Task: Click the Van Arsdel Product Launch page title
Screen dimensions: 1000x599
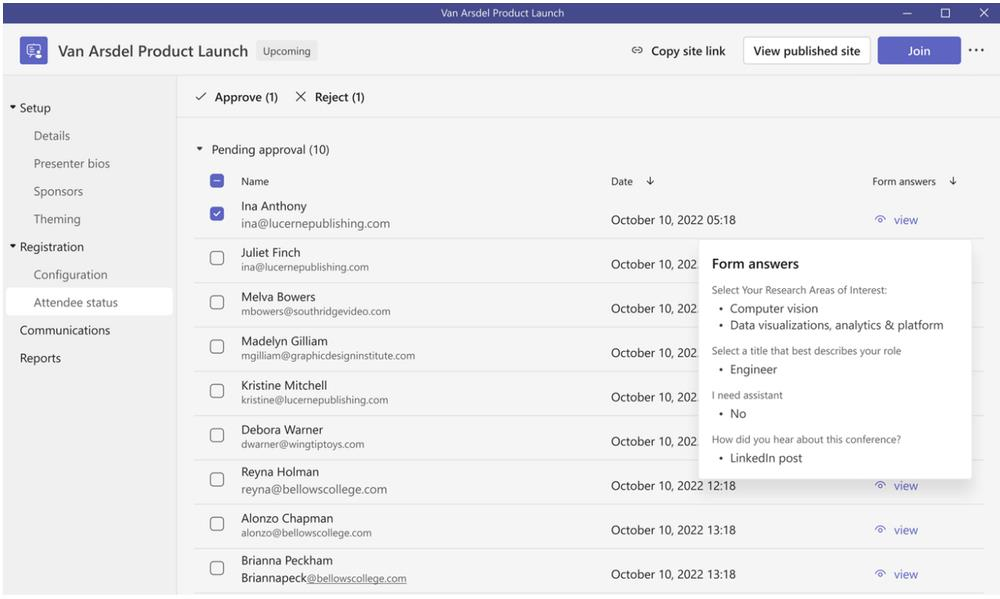Action: coord(153,51)
